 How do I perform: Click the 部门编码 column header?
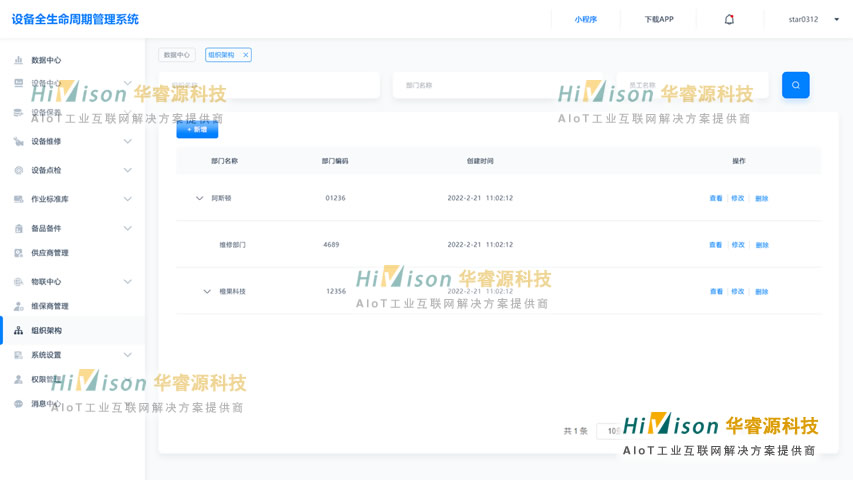tap(335, 161)
